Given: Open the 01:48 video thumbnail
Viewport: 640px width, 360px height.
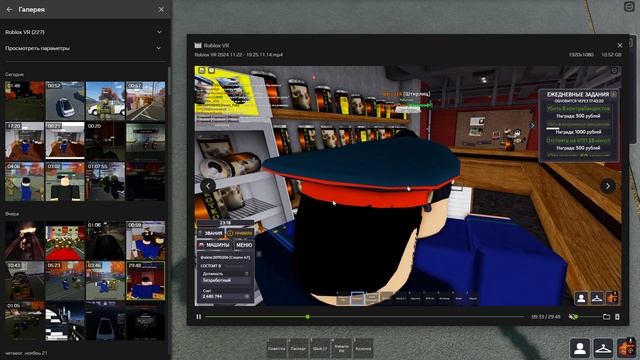Looking at the screenshot, I should (24, 100).
